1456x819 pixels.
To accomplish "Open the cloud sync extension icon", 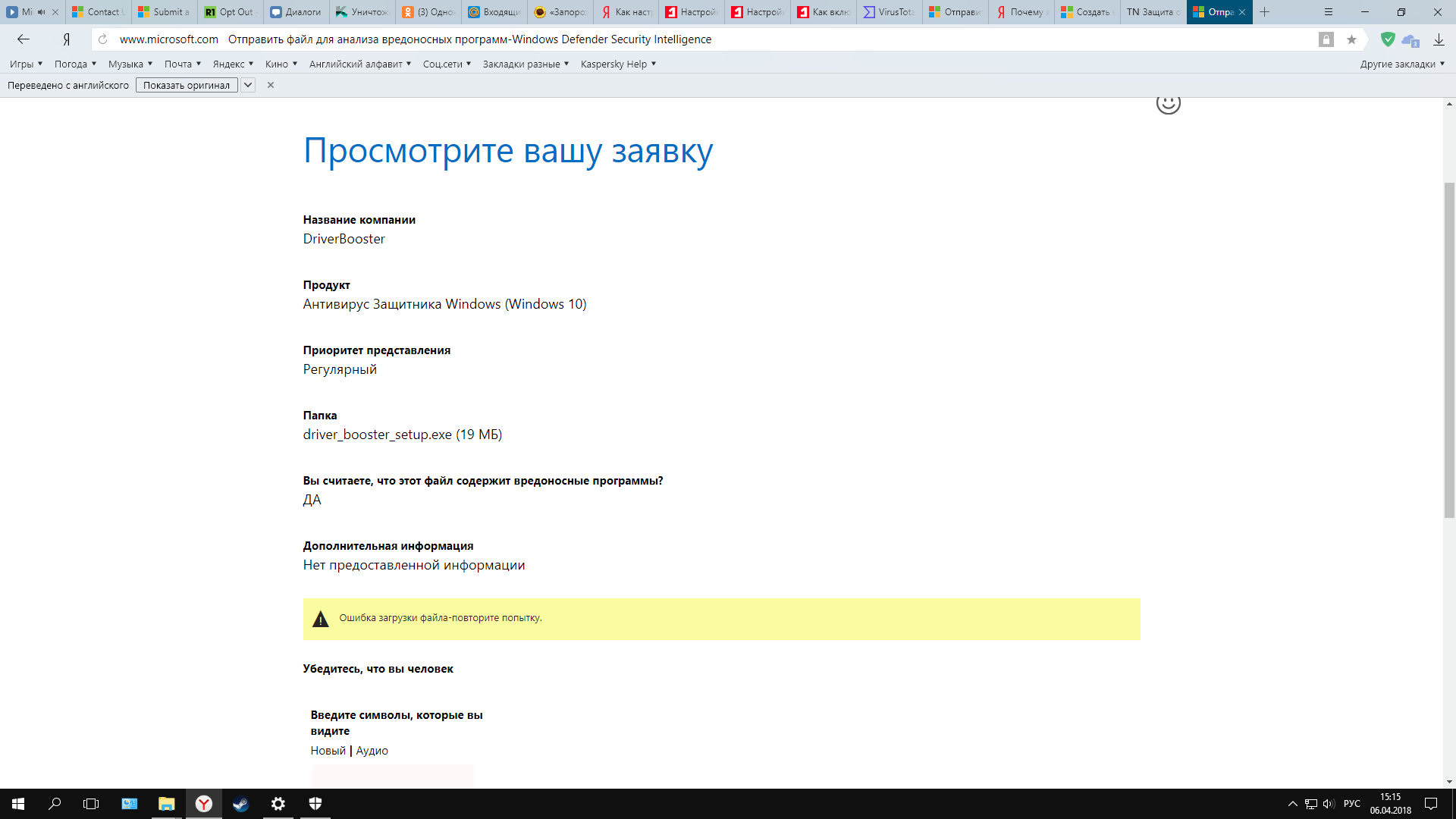I will tap(1410, 40).
